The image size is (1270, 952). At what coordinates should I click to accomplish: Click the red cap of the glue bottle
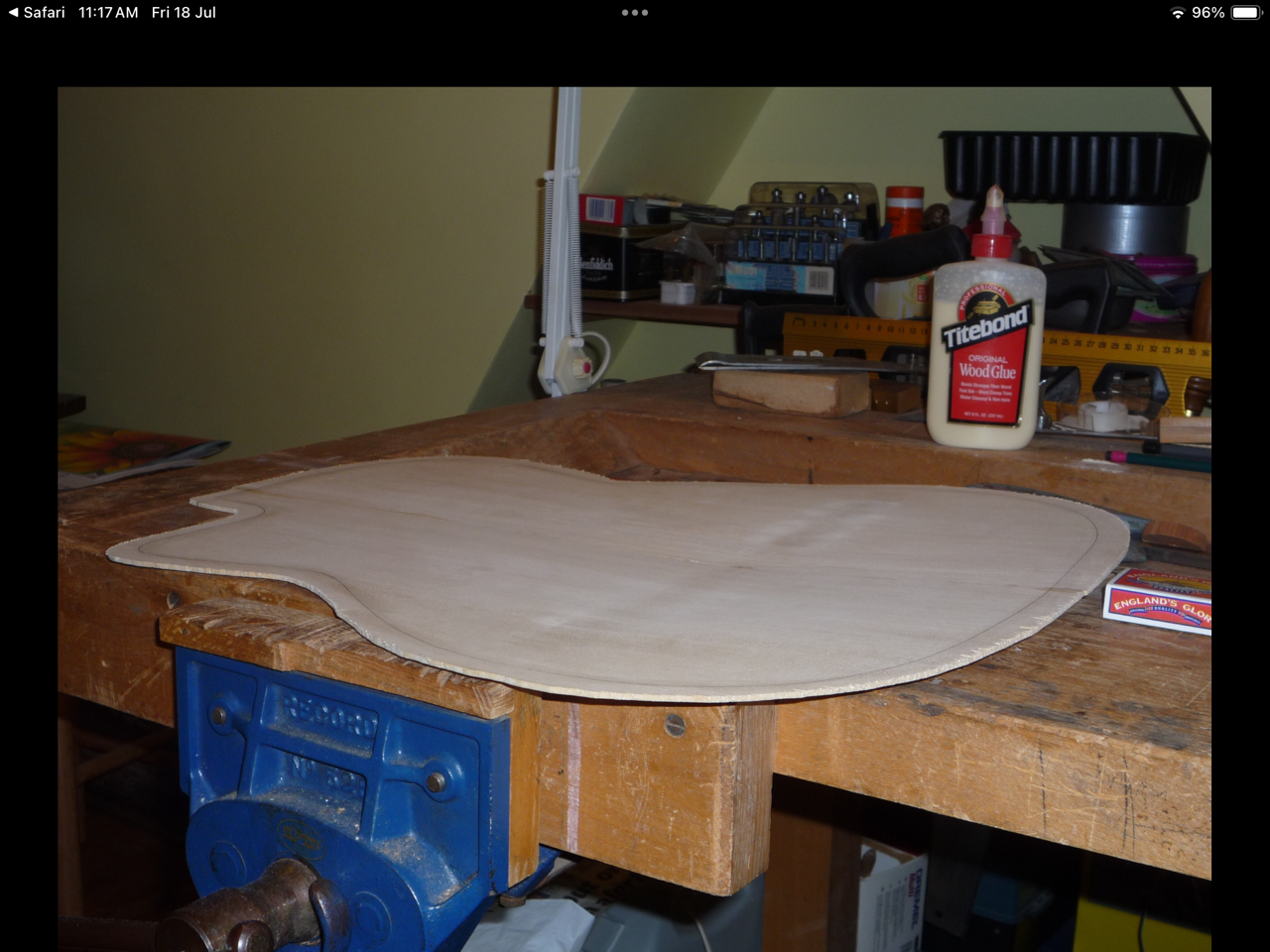click(992, 243)
